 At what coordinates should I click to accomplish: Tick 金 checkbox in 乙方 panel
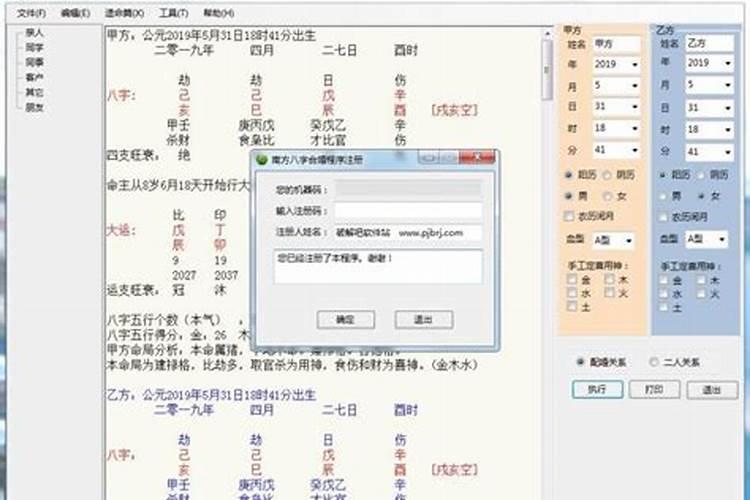click(x=664, y=280)
